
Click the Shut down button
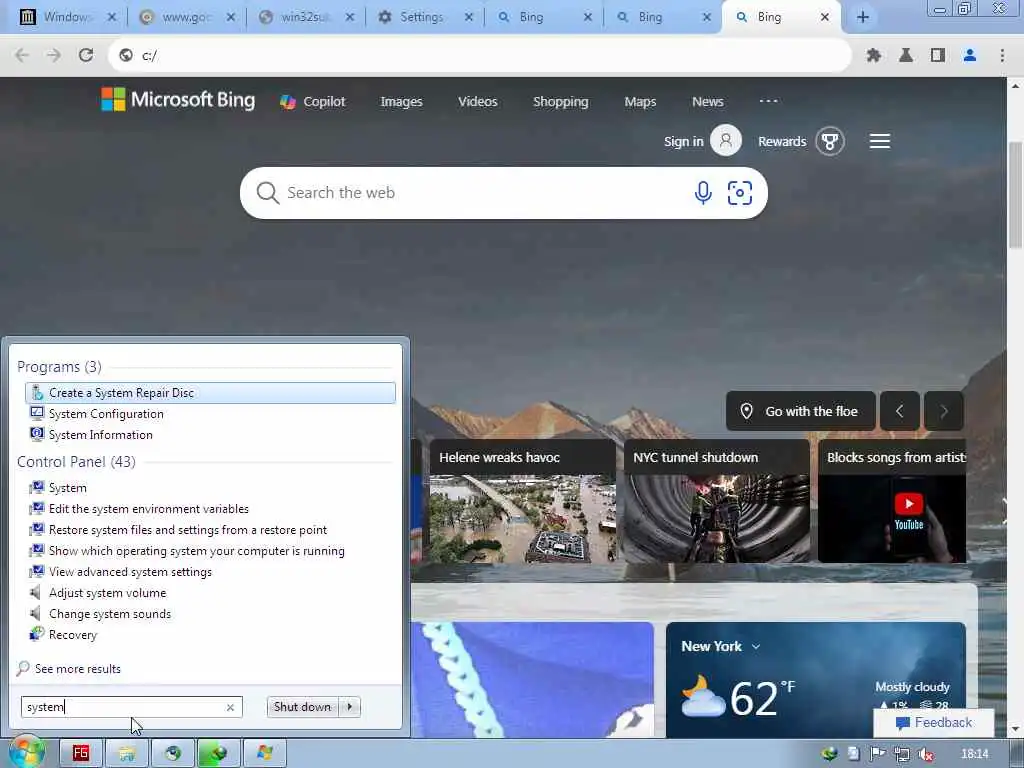303,707
